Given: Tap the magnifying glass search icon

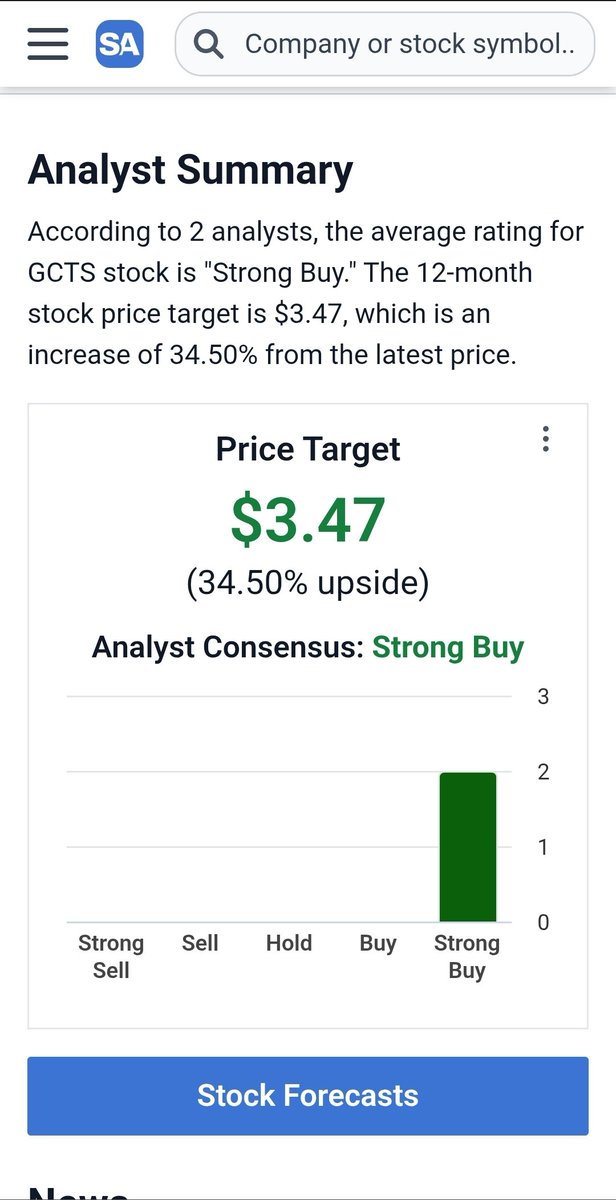Looking at the screenshot, I should [209, 44].
